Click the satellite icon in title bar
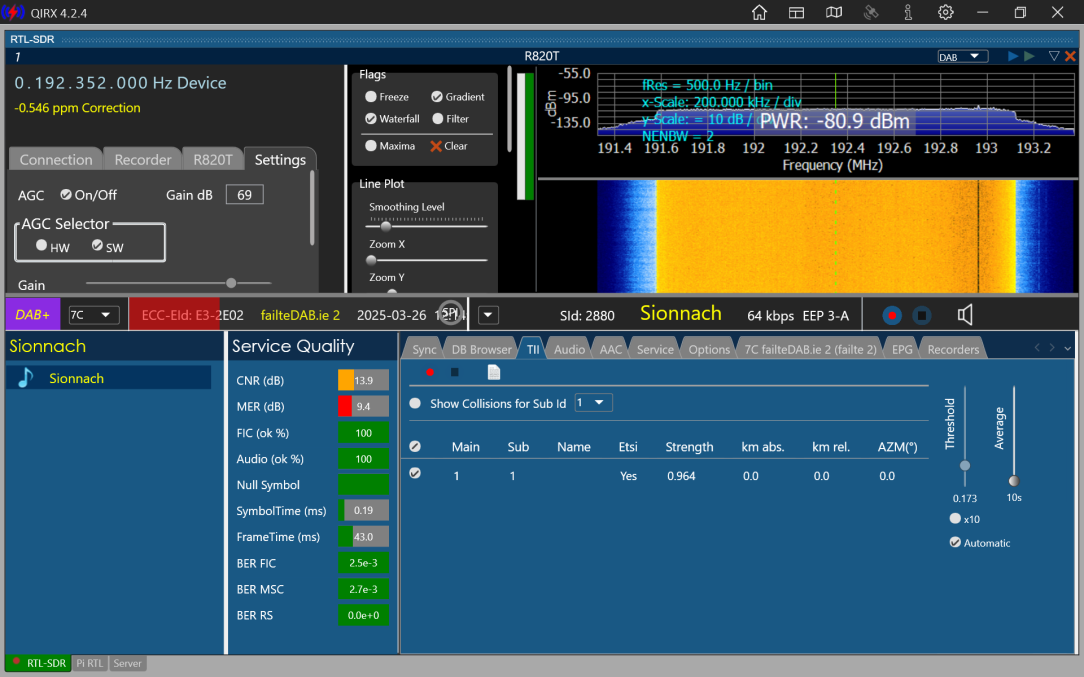The height and width of the screenshot is (677, 1084). pos(871,12)
